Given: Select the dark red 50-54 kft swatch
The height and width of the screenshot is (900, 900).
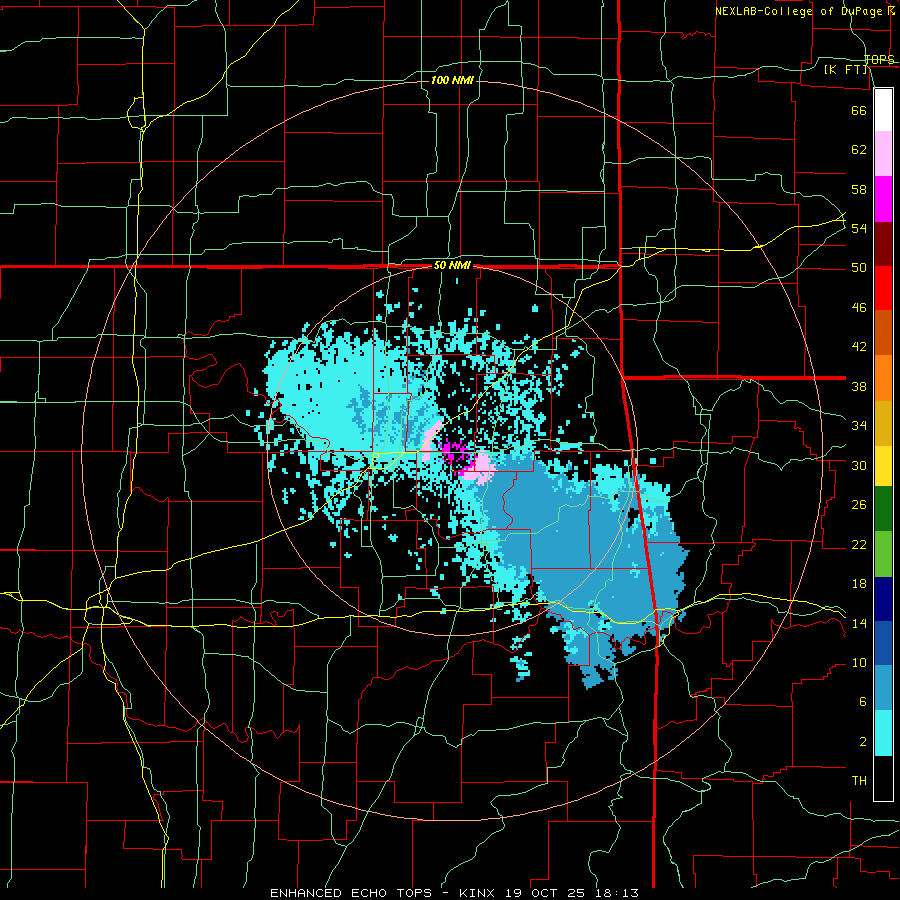Looking at the screenshot, I should click(x=883, y=244).
